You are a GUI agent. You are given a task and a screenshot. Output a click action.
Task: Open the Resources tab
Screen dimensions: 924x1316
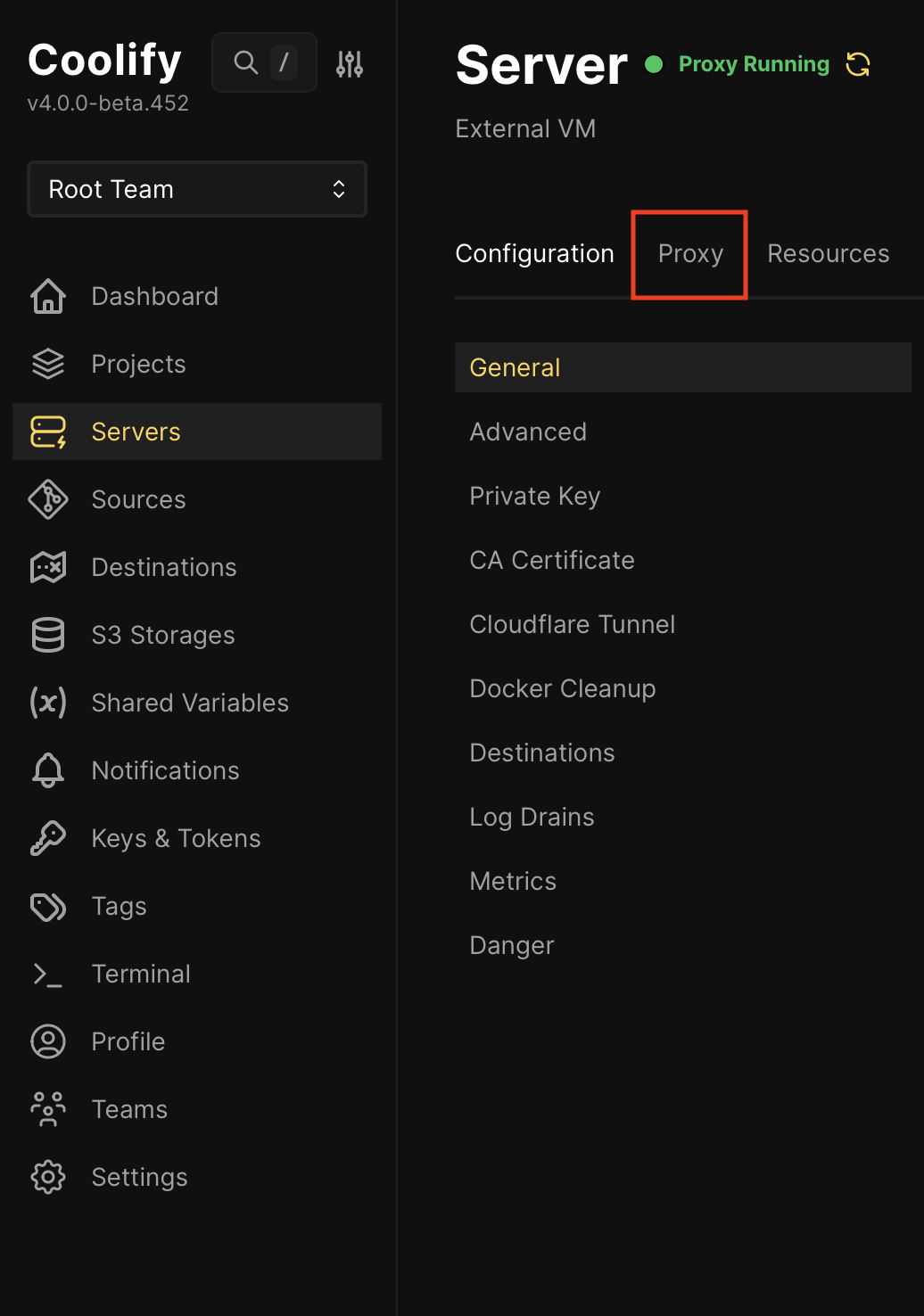point(828,254)
